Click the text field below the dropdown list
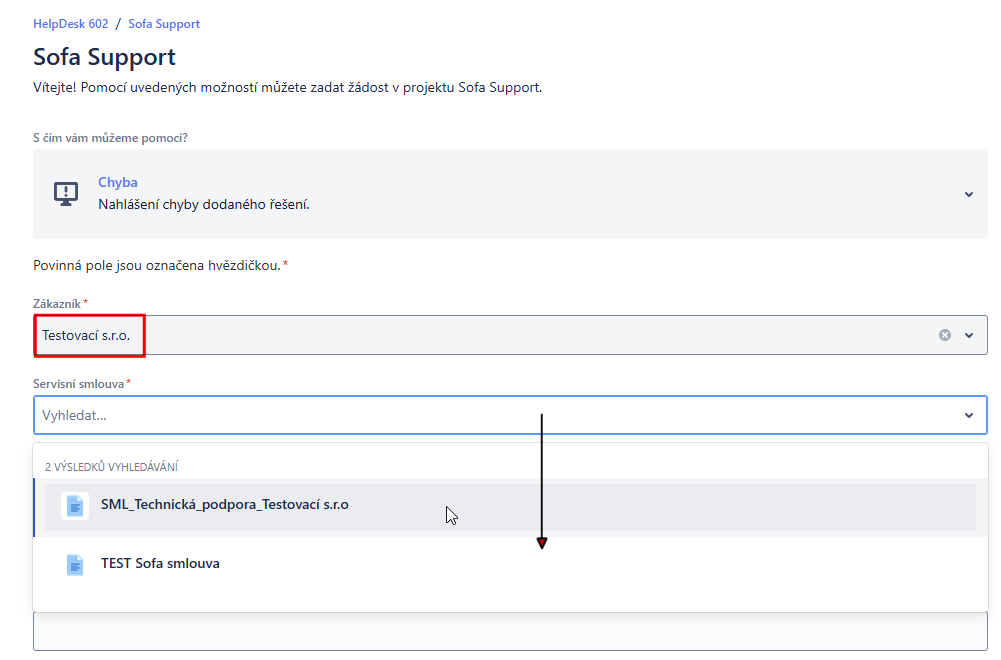This screenshot has height=660, width=1001. [510, 632]
